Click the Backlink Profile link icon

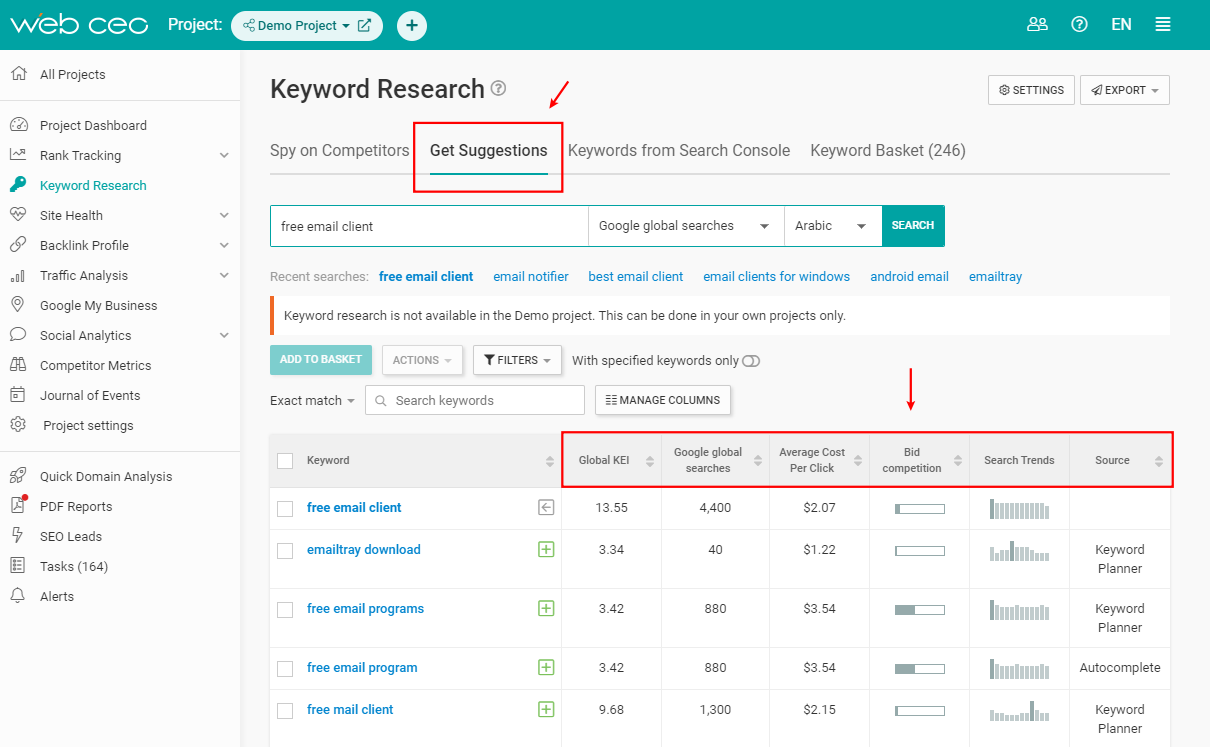(x=18, y=245)
